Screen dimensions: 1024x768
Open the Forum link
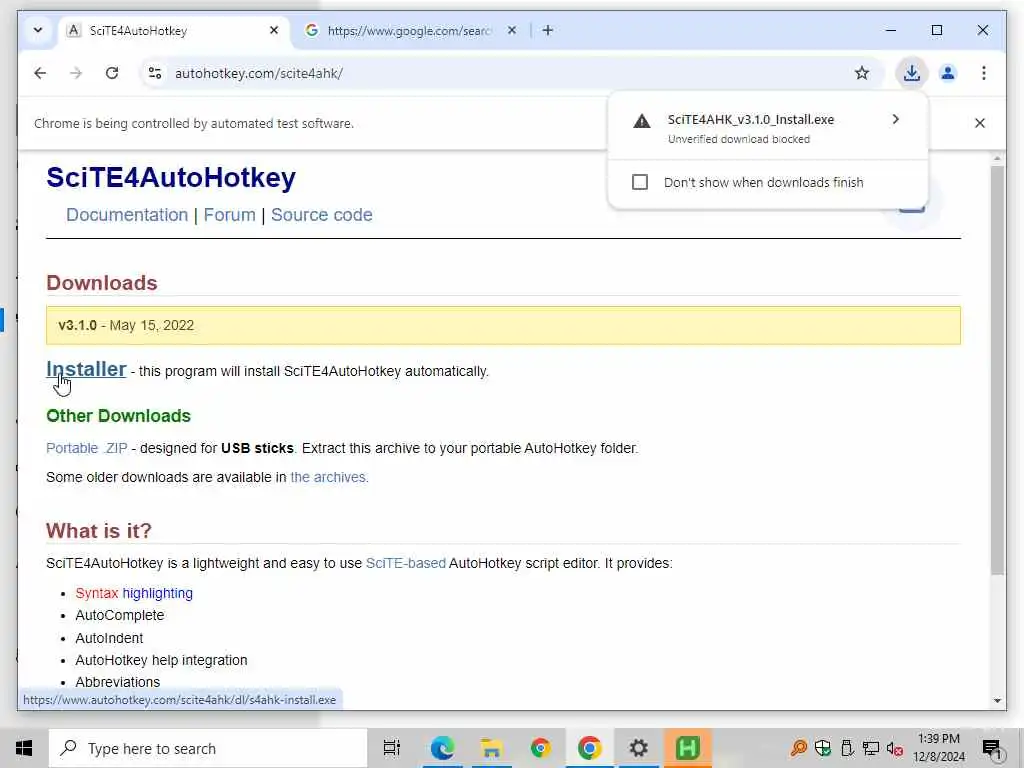(x=229, y=215)
